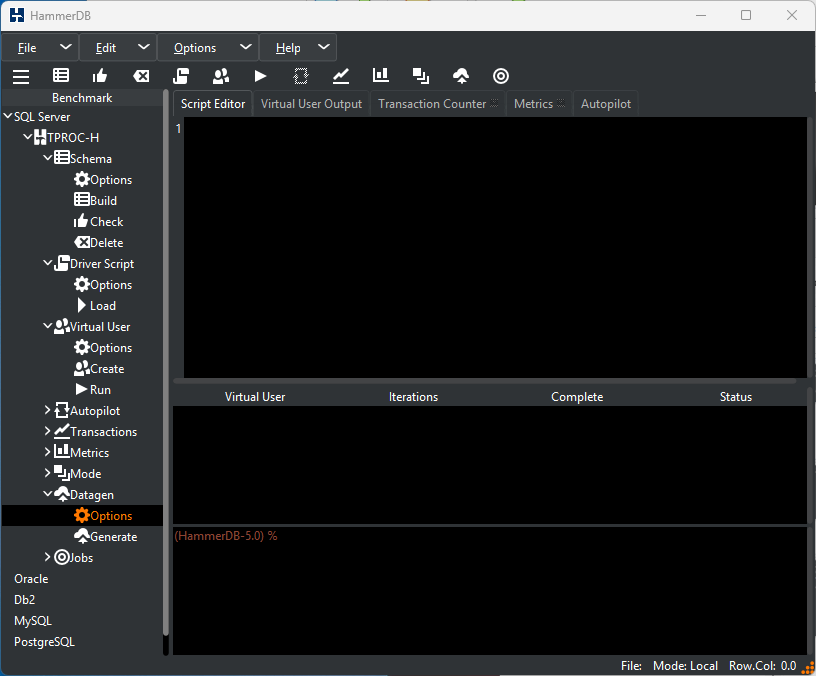Switch to the Metrics tab
816x676 pixels.
point(539,104)
